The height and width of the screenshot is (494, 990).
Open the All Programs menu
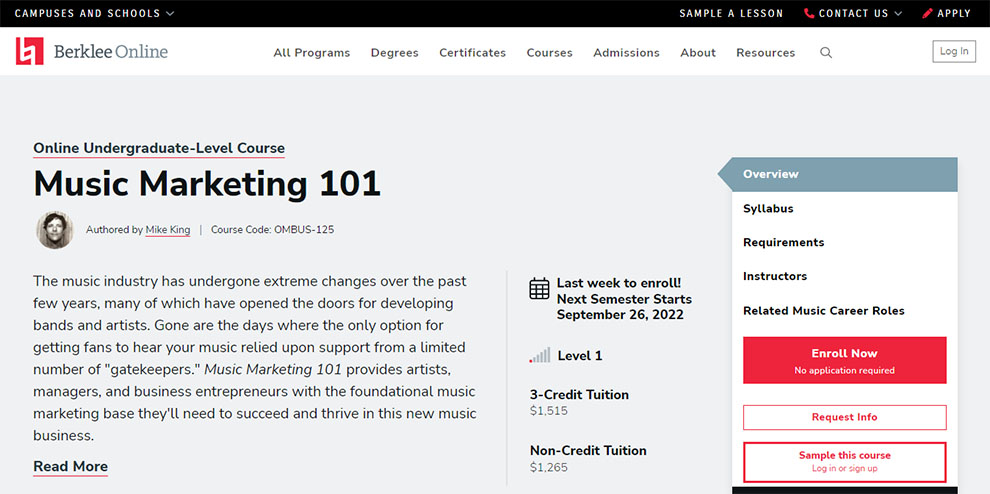[x=311, y=53]
